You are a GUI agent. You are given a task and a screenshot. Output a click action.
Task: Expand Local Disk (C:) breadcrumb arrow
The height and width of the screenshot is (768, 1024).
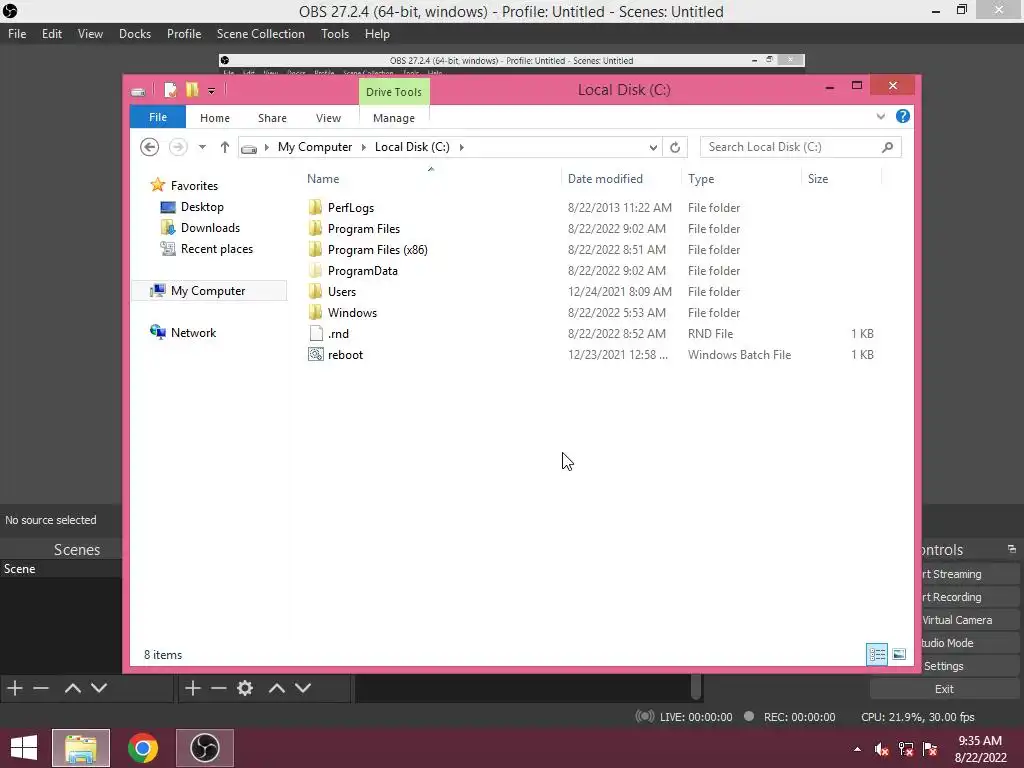(x=462, y=147)
